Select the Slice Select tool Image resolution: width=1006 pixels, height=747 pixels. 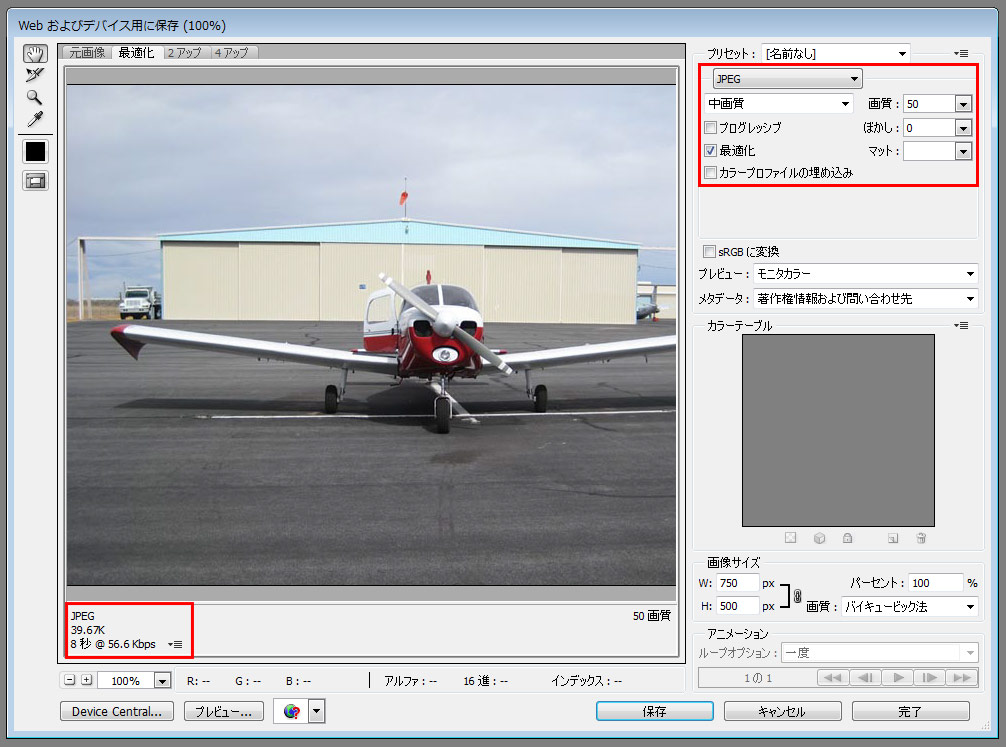coord(35,75)
